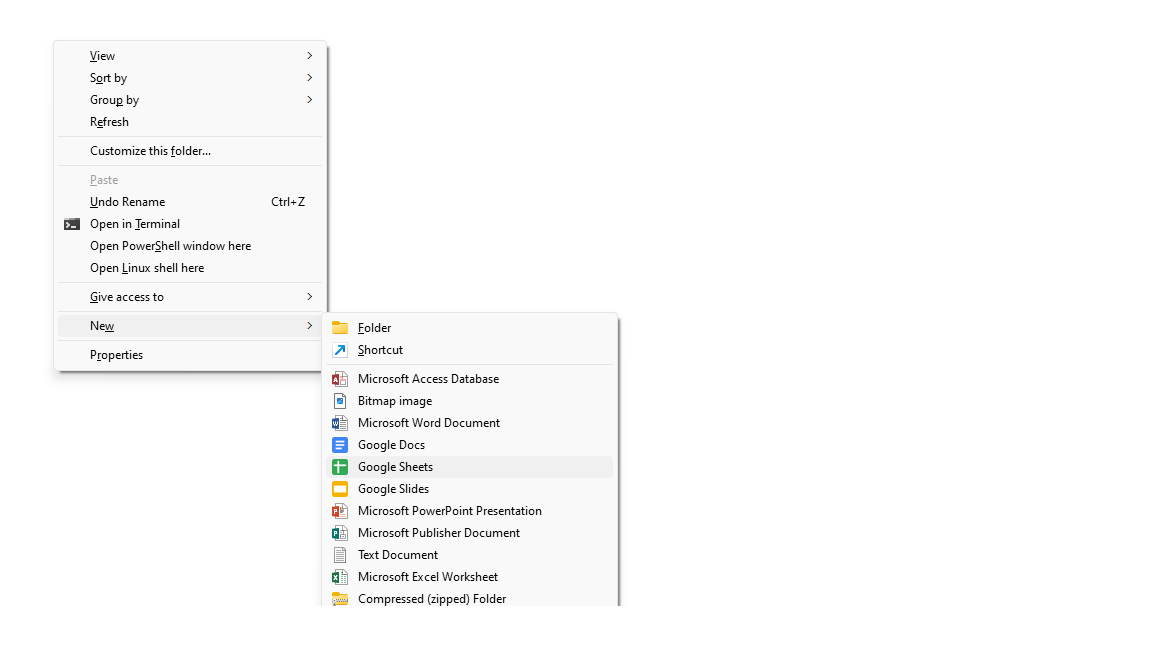This screenshot has width=1152, height=648.
Task: Click the Bitmap image icon
Action: [x=340, y=400]
